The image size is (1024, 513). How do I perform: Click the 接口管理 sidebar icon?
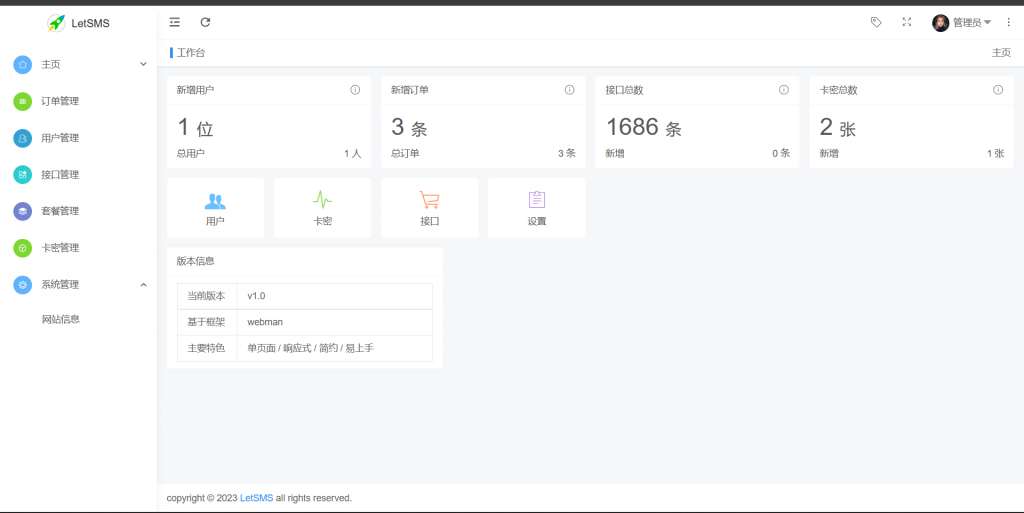[22, 174]
